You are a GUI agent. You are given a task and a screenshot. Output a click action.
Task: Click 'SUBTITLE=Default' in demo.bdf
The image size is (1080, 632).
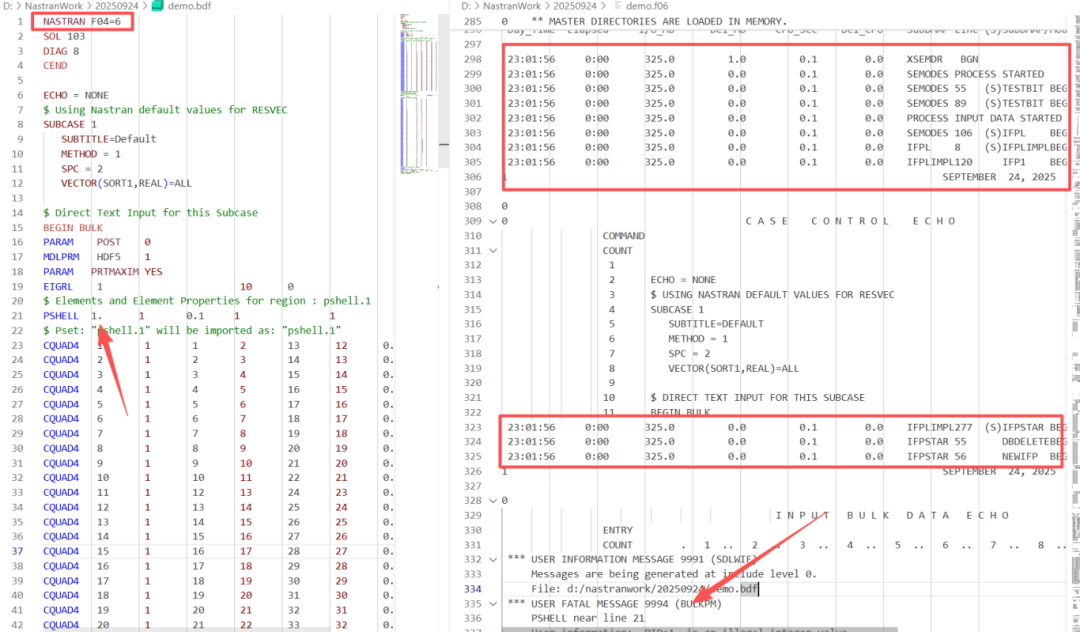109,139
